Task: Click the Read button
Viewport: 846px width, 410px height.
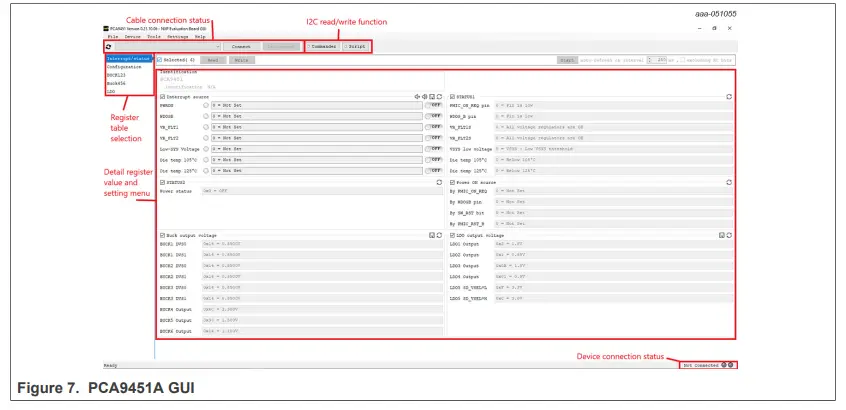Action: 213,60
